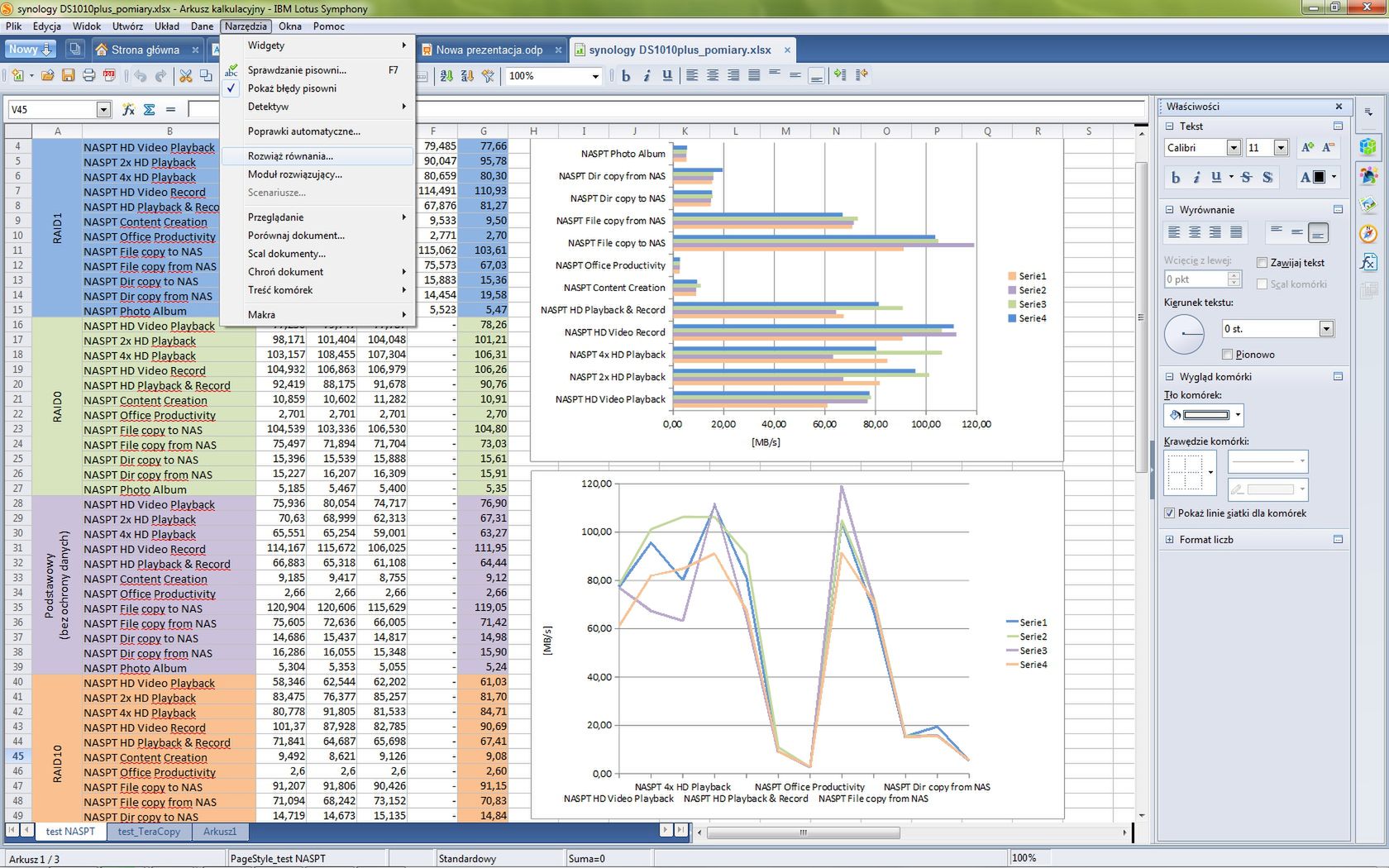Click main toolbar bold 'b' icon
The width and height of the screenshot is (1389, 868).
click(x=626, y=76)
